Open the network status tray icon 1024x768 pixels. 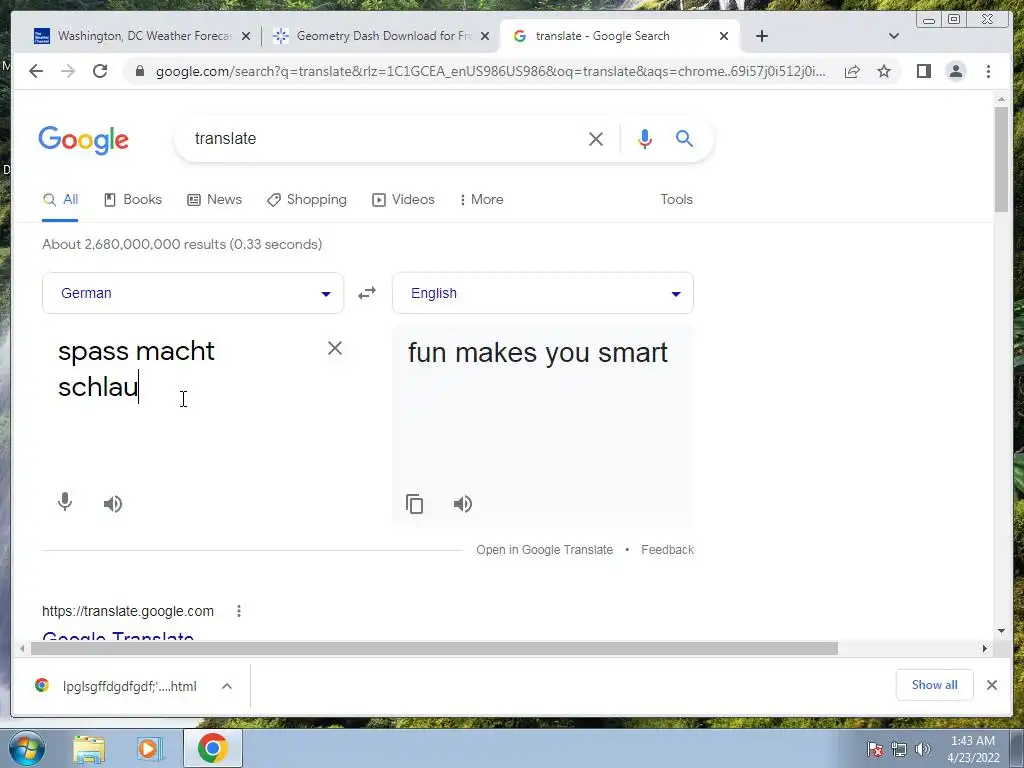[899, 749]
